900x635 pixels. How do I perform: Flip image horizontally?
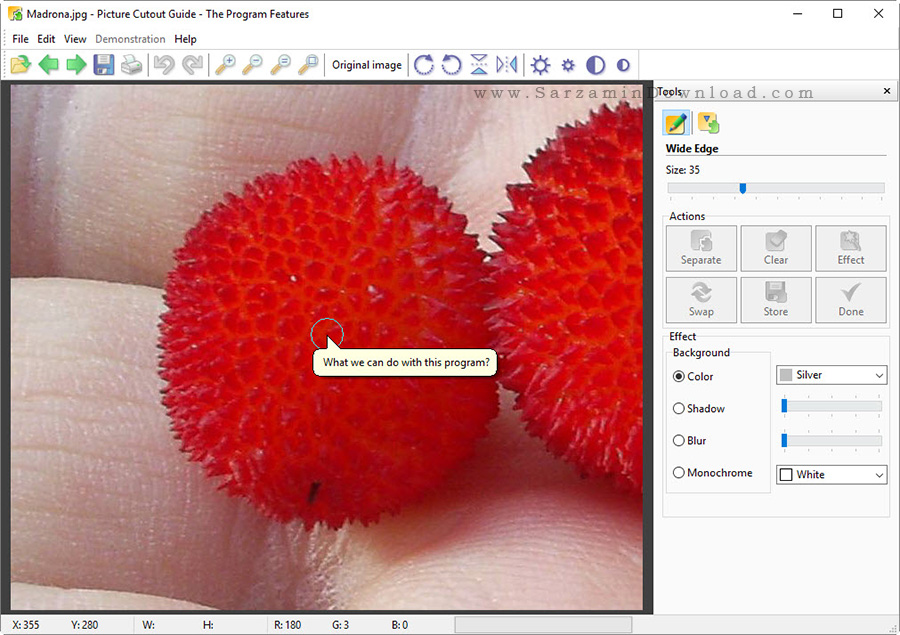click(507, 65)
